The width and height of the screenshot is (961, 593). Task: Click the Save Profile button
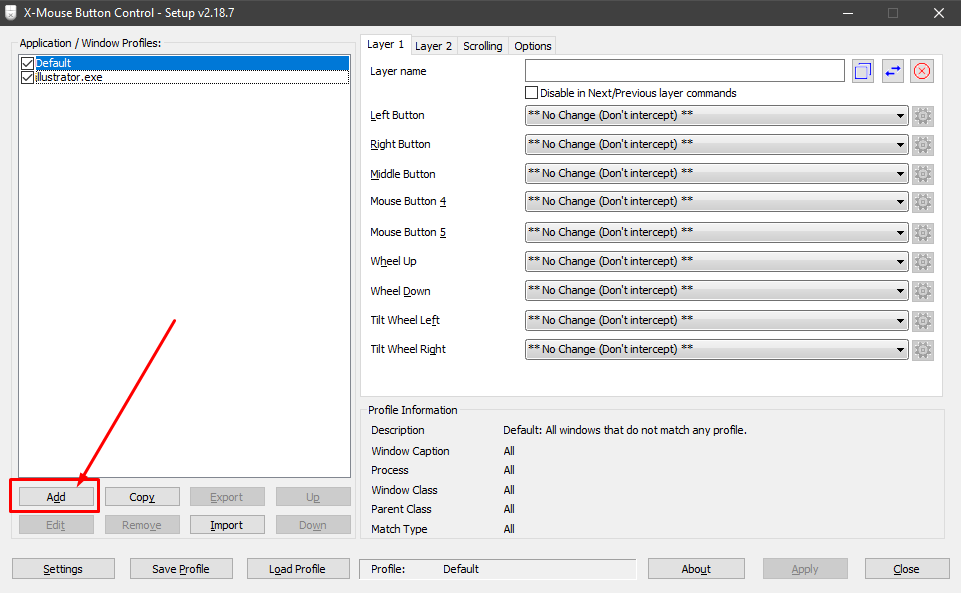(x=181, y=568)
